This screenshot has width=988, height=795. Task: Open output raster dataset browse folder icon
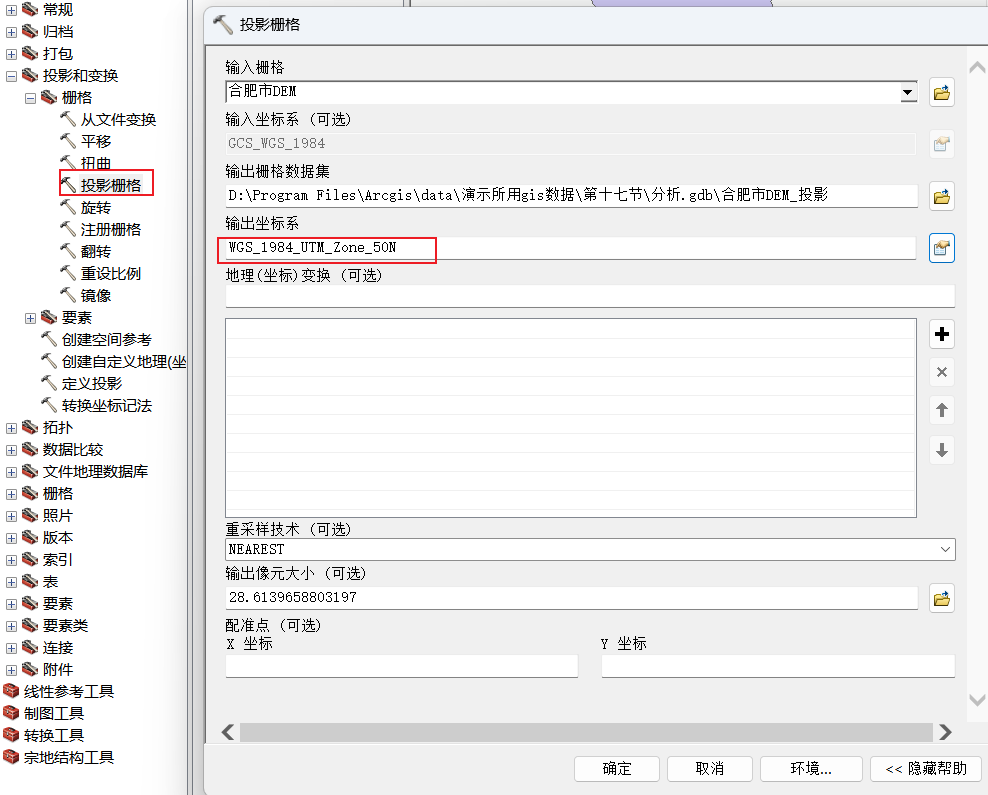tap(941, 197)
